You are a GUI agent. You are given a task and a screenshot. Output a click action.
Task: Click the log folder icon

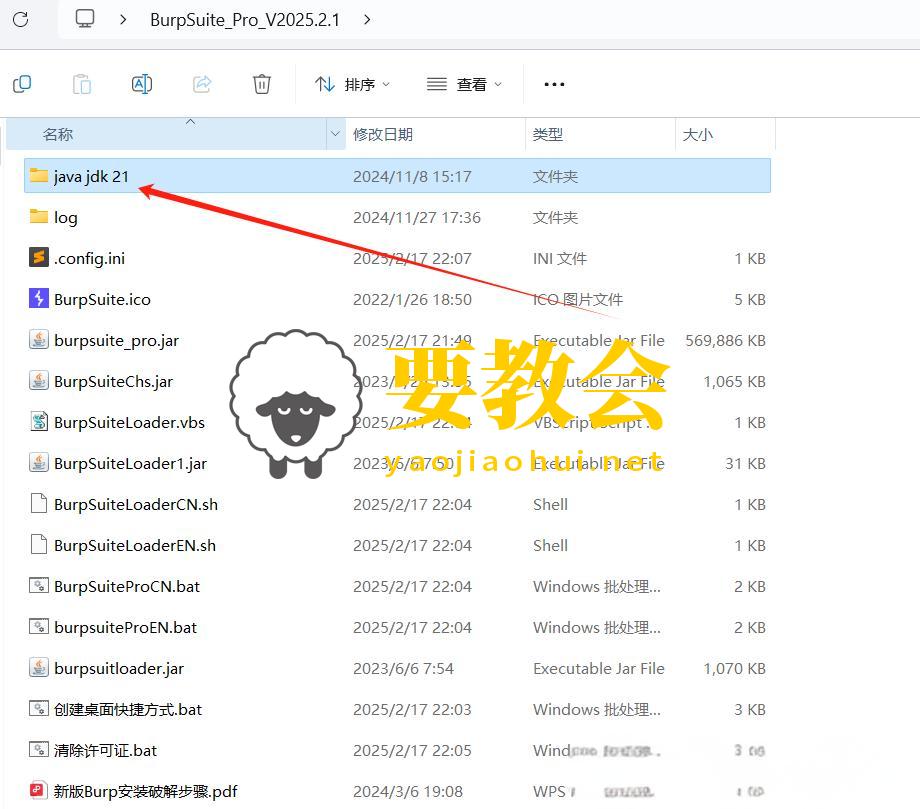click(x=39, y=216)
